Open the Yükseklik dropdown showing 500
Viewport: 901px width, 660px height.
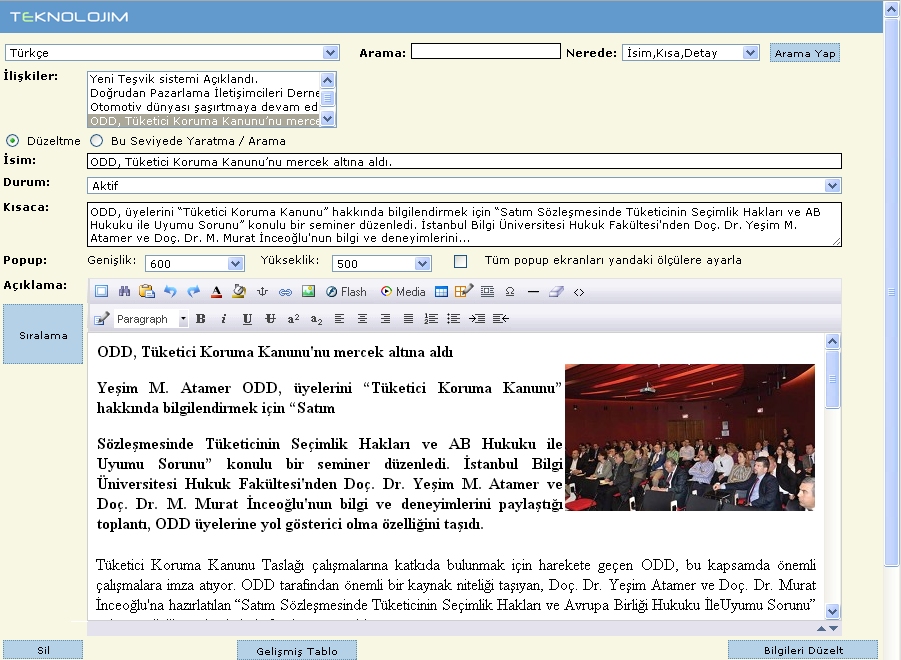[381, 264]
